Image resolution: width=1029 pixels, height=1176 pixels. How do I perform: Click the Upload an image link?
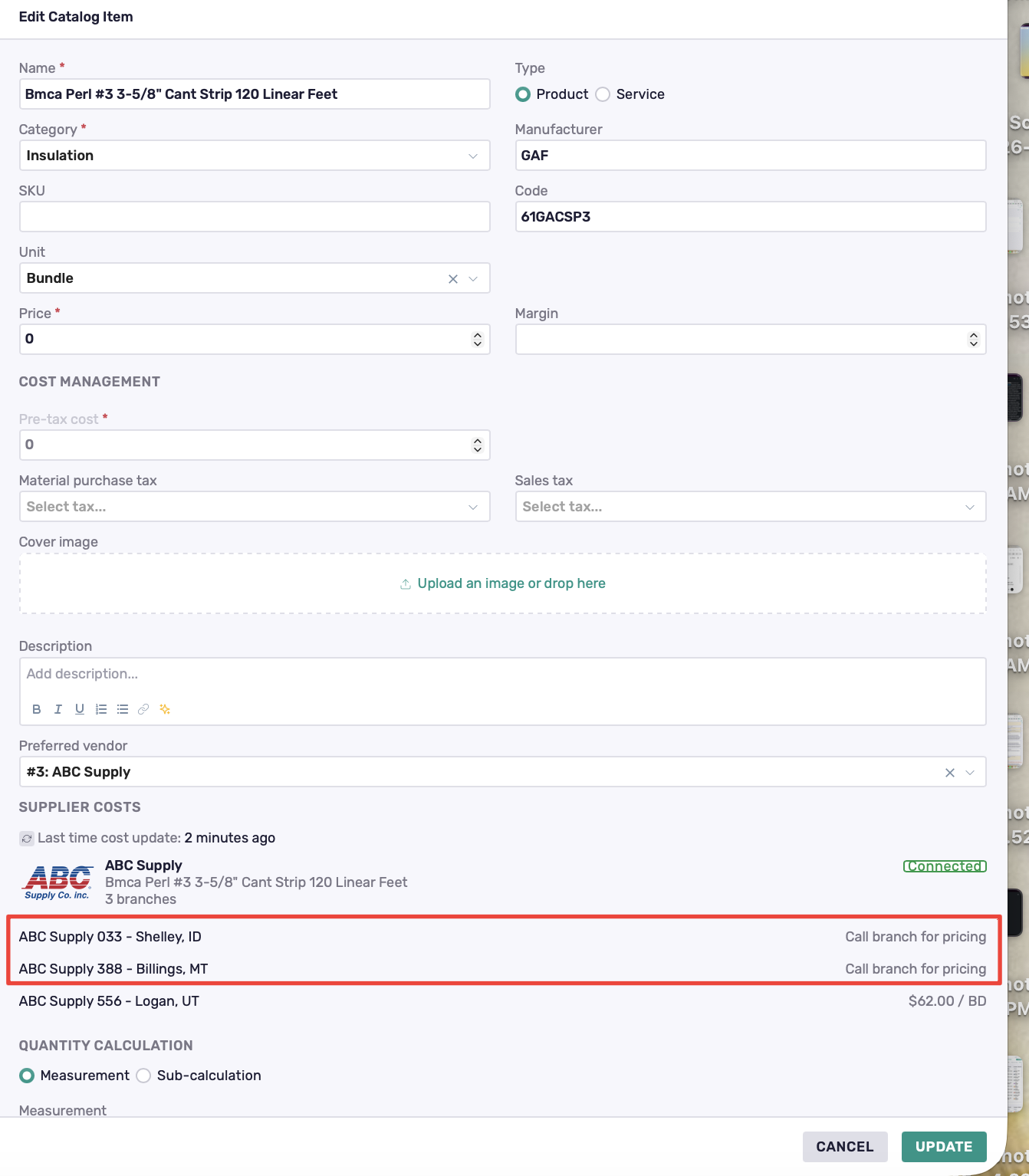click(x=503, y=583)
